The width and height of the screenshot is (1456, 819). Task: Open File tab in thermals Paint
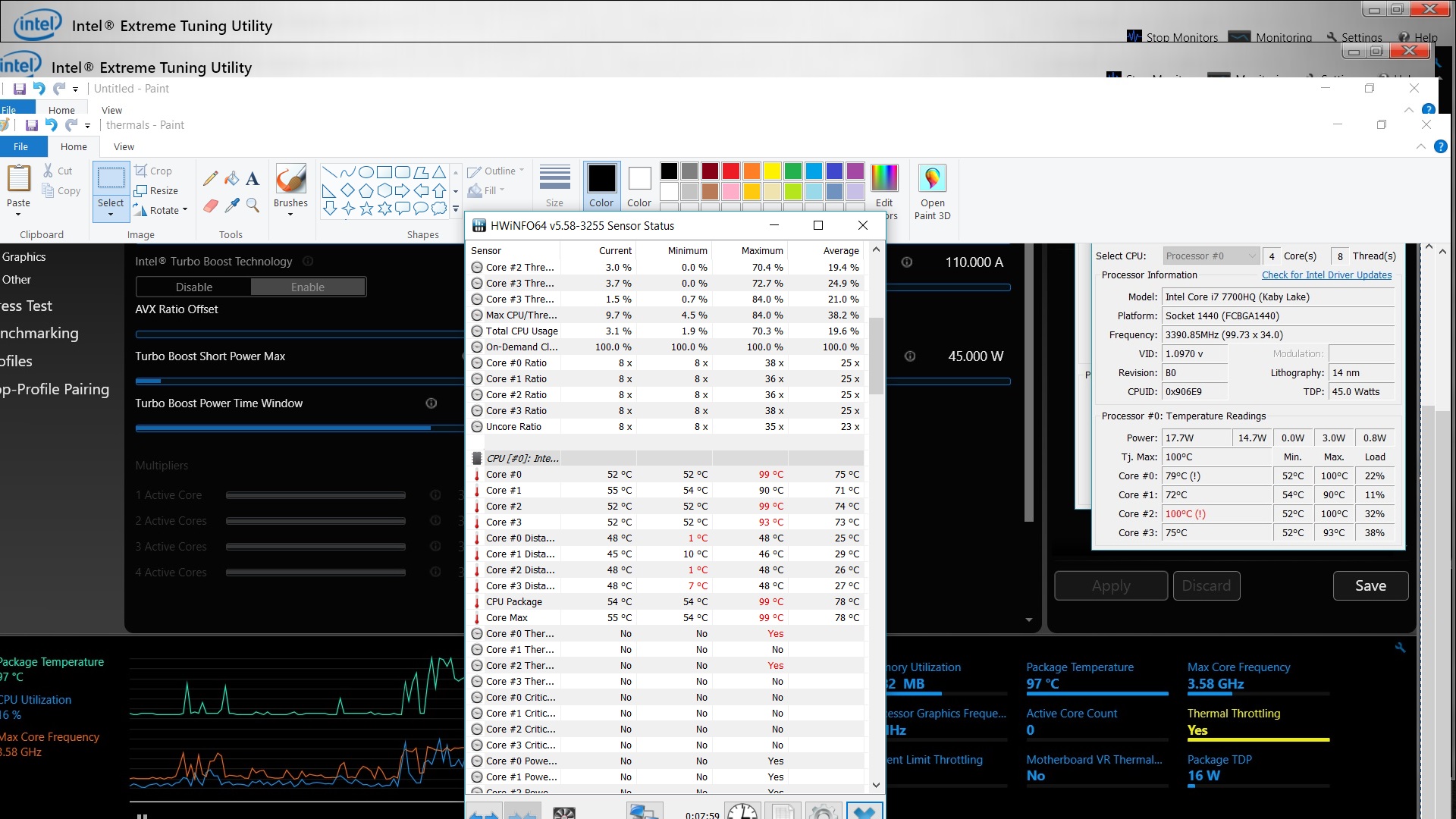[x=20, y=146]
